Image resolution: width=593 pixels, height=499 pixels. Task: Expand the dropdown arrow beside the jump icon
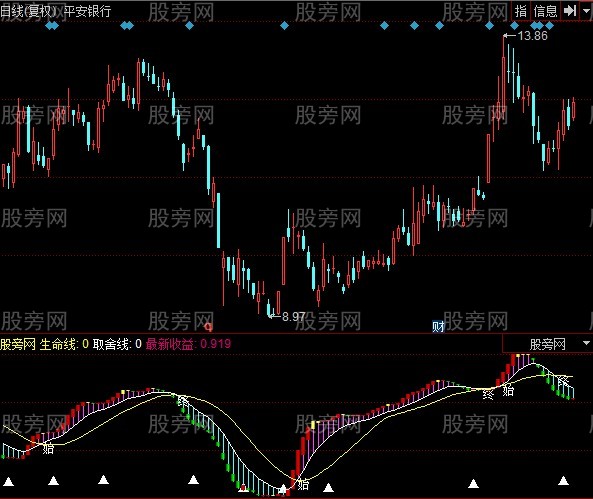click(x=586, y=11)
